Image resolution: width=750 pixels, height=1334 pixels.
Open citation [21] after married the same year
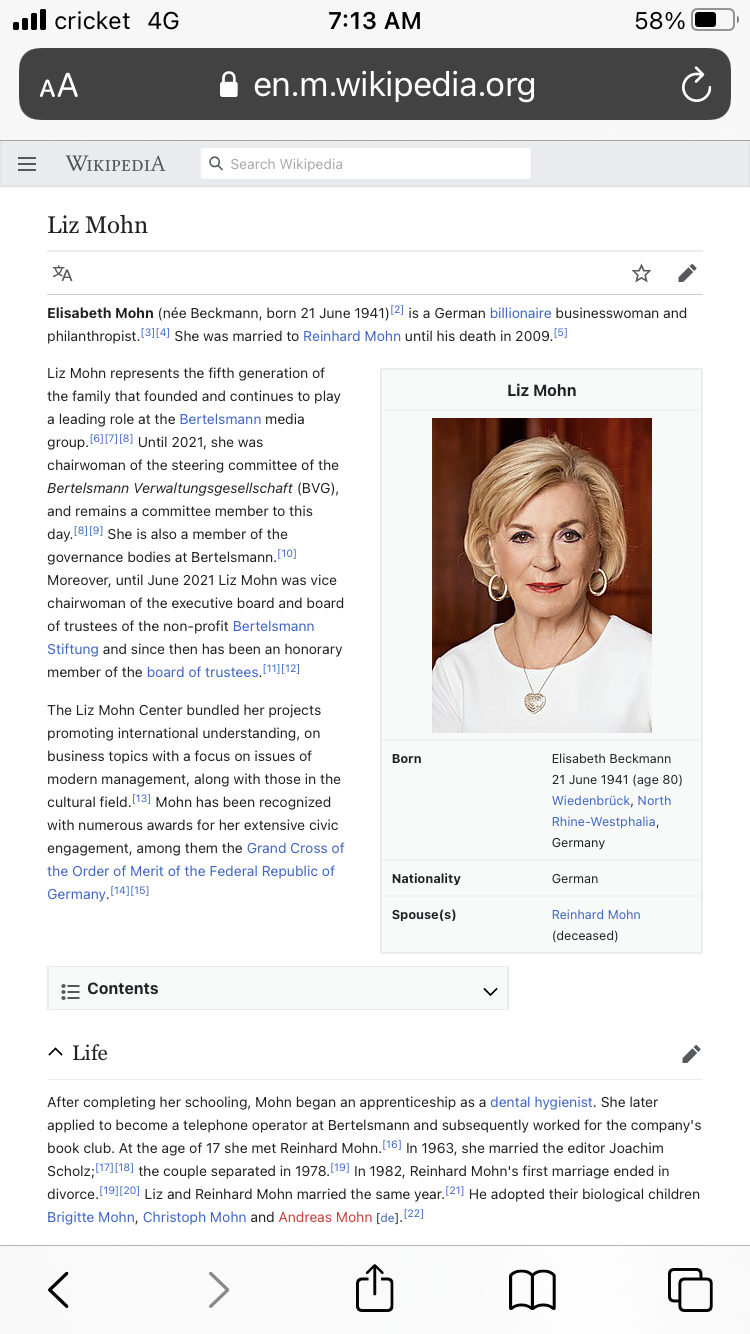[455, 1190]
